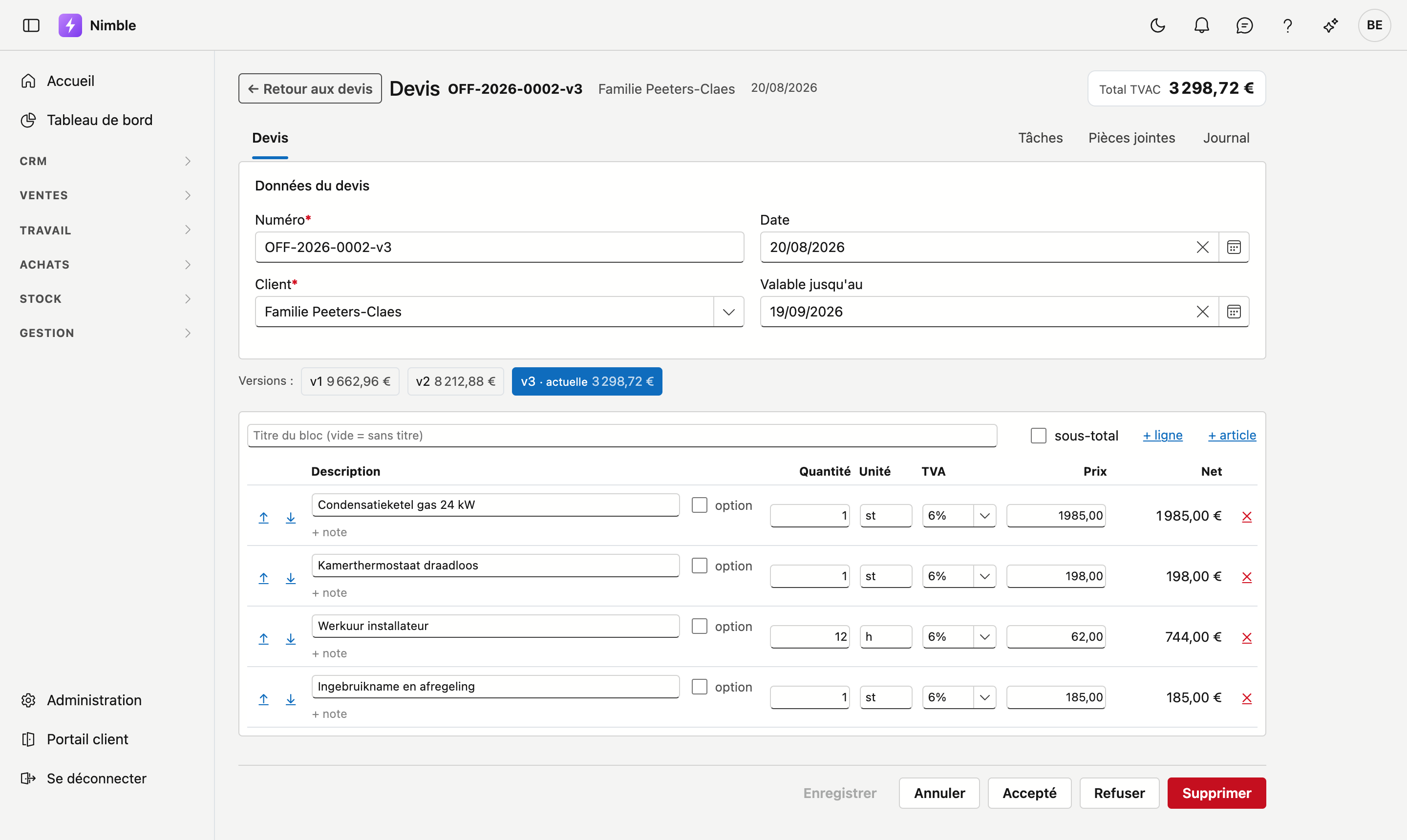The image size is (1407, 840).
Task: Open TVA dropdown for Werkuur installateur
Action: coord(959,637)
